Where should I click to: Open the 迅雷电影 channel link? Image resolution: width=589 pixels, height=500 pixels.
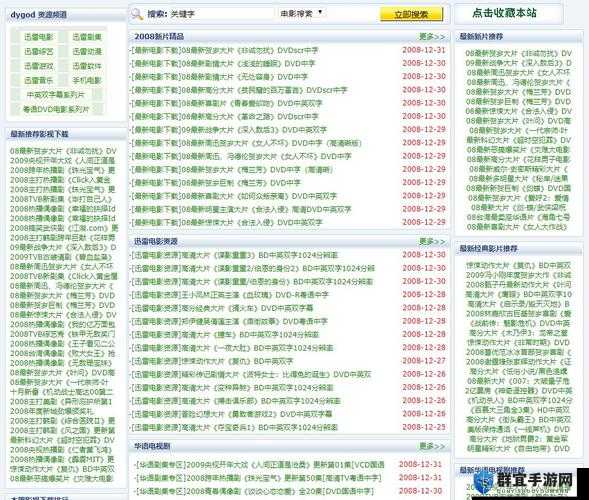pyautogui.click(x=38, y=37)
